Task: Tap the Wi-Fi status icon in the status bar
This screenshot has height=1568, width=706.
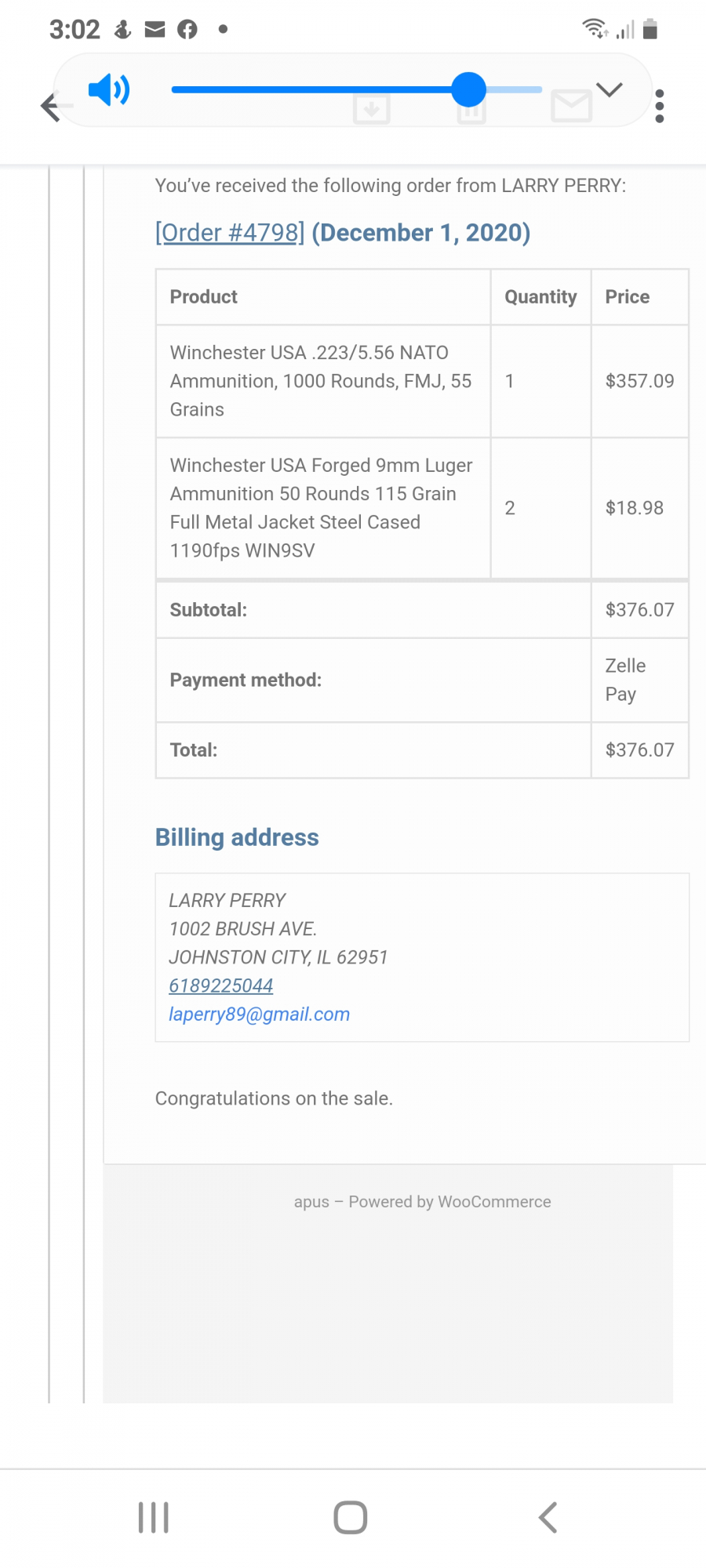Action: 595,29
